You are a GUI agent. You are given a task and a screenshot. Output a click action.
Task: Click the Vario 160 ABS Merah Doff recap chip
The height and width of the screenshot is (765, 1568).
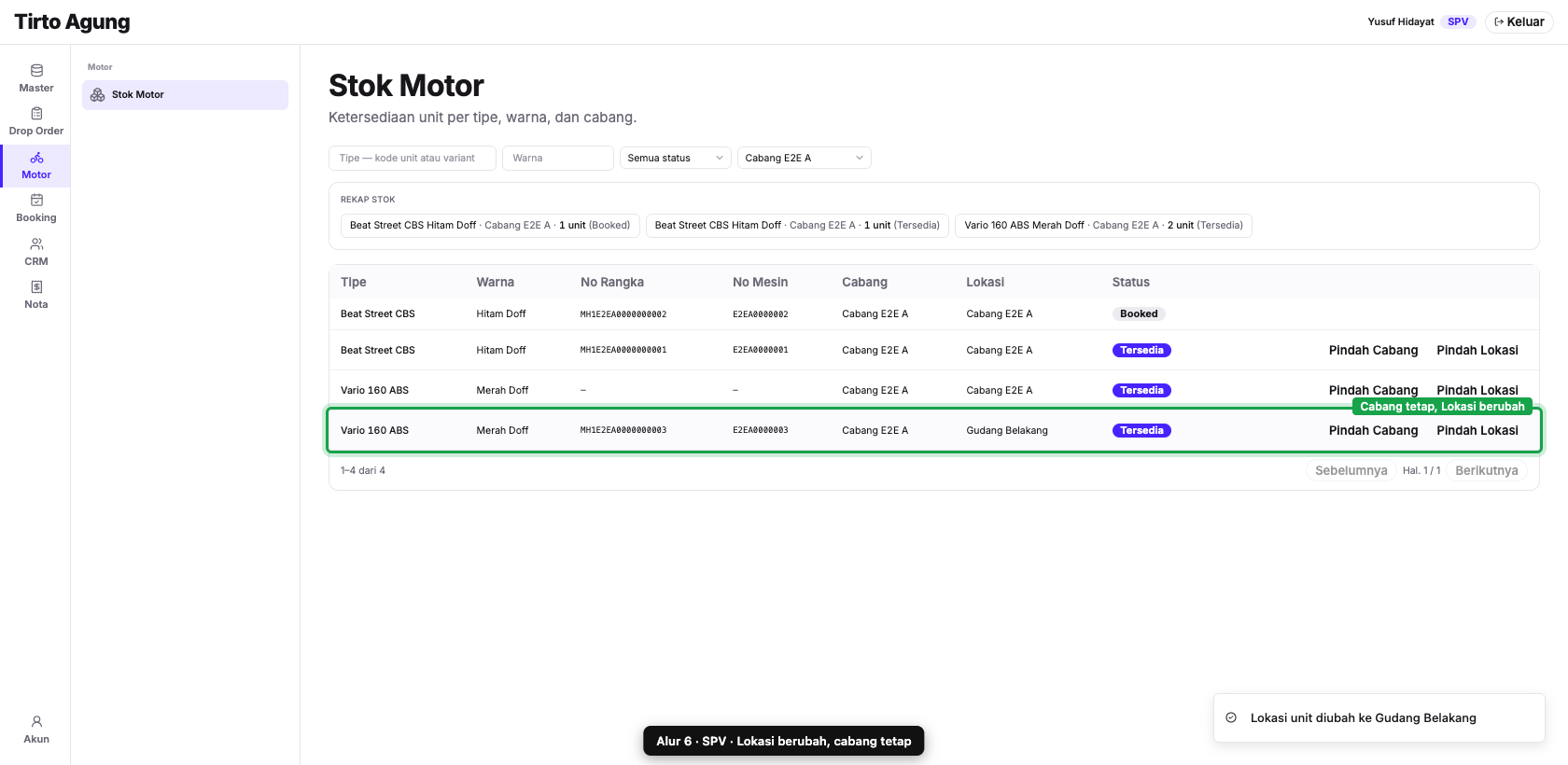pos(1103,225)
